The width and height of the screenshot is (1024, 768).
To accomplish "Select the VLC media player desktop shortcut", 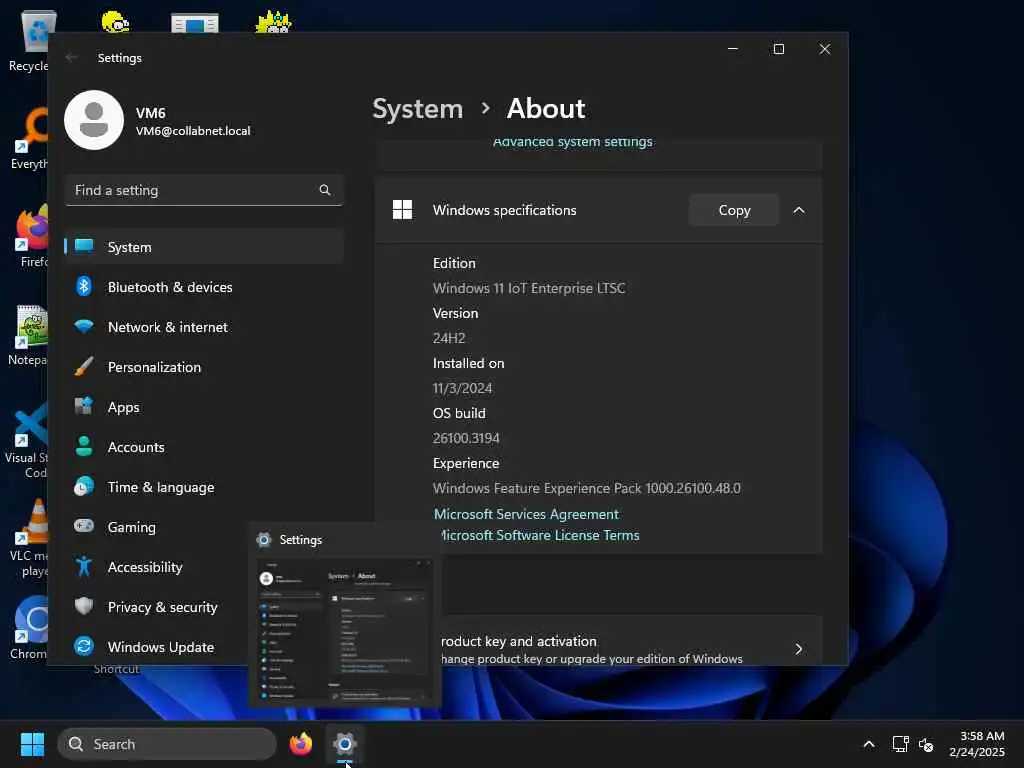I will pyautogui.click(x=29, y=539).
